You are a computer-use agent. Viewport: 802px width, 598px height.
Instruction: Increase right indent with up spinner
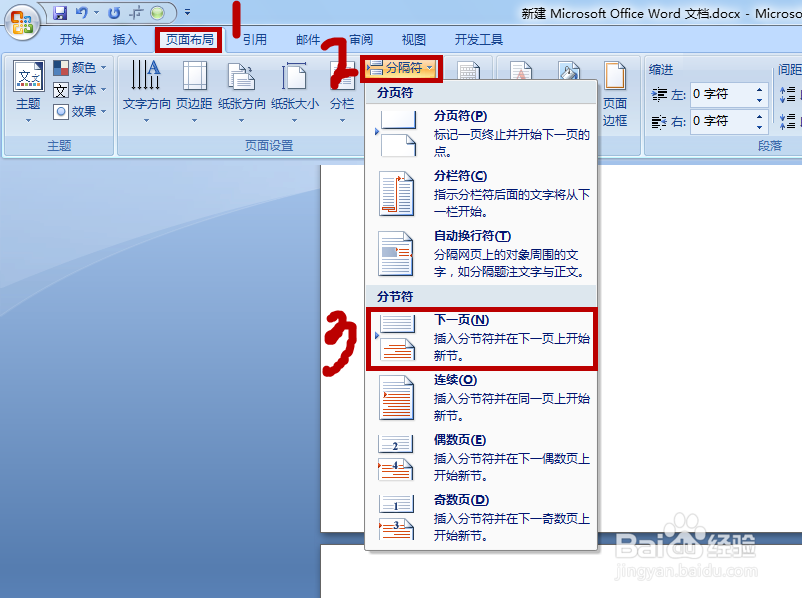(x=760, y=116)
